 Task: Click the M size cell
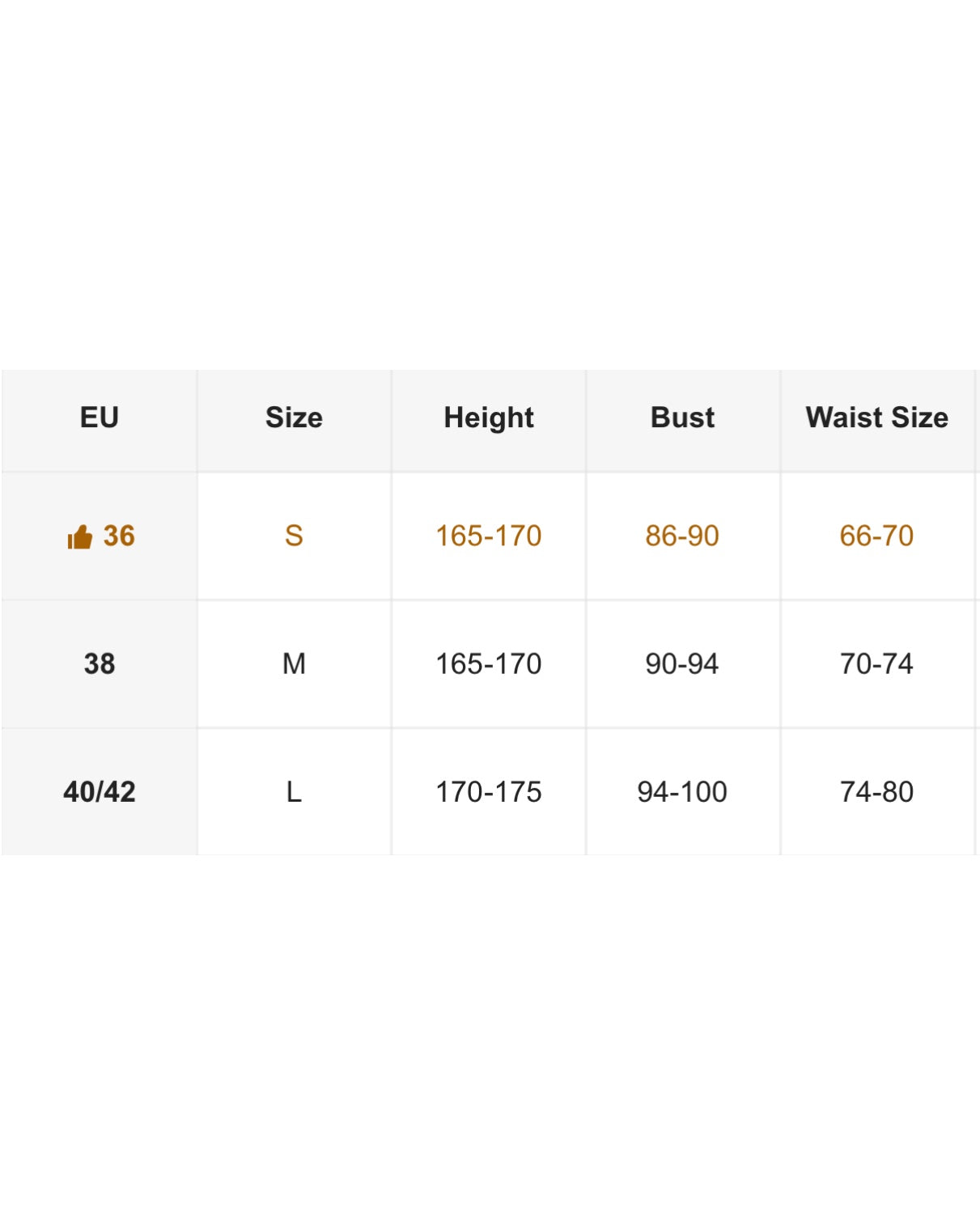point(294,663)
